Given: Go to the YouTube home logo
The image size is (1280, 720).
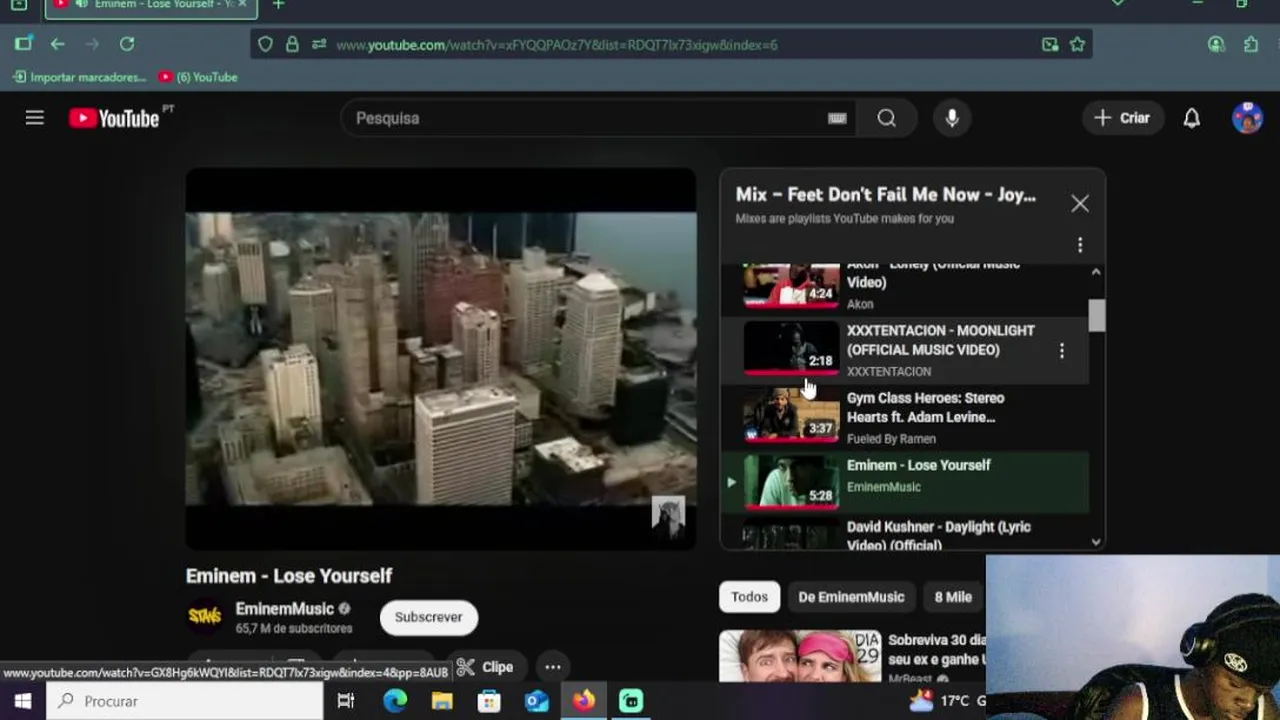Looking at the screenshot, I should (x=114, y=118).
